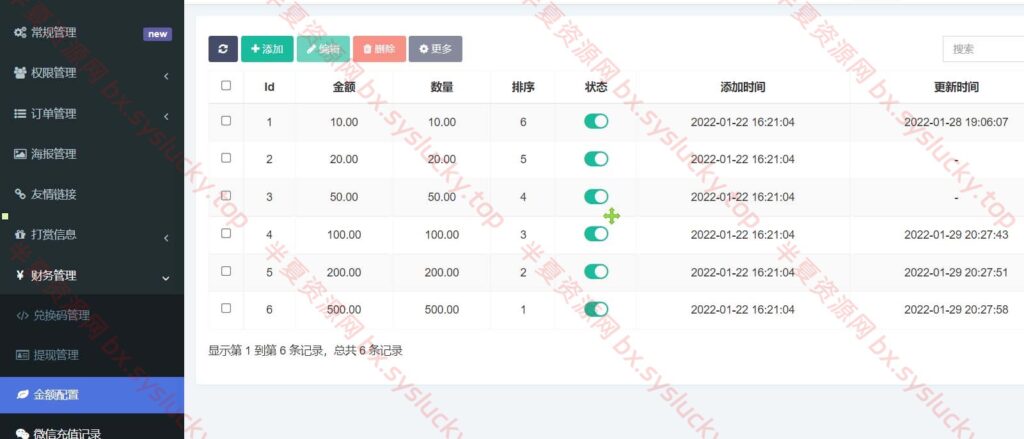This screenshot has width=1024, height=439.
Task: Open 权限管理 in the sidebar
Action: point(91,74)
